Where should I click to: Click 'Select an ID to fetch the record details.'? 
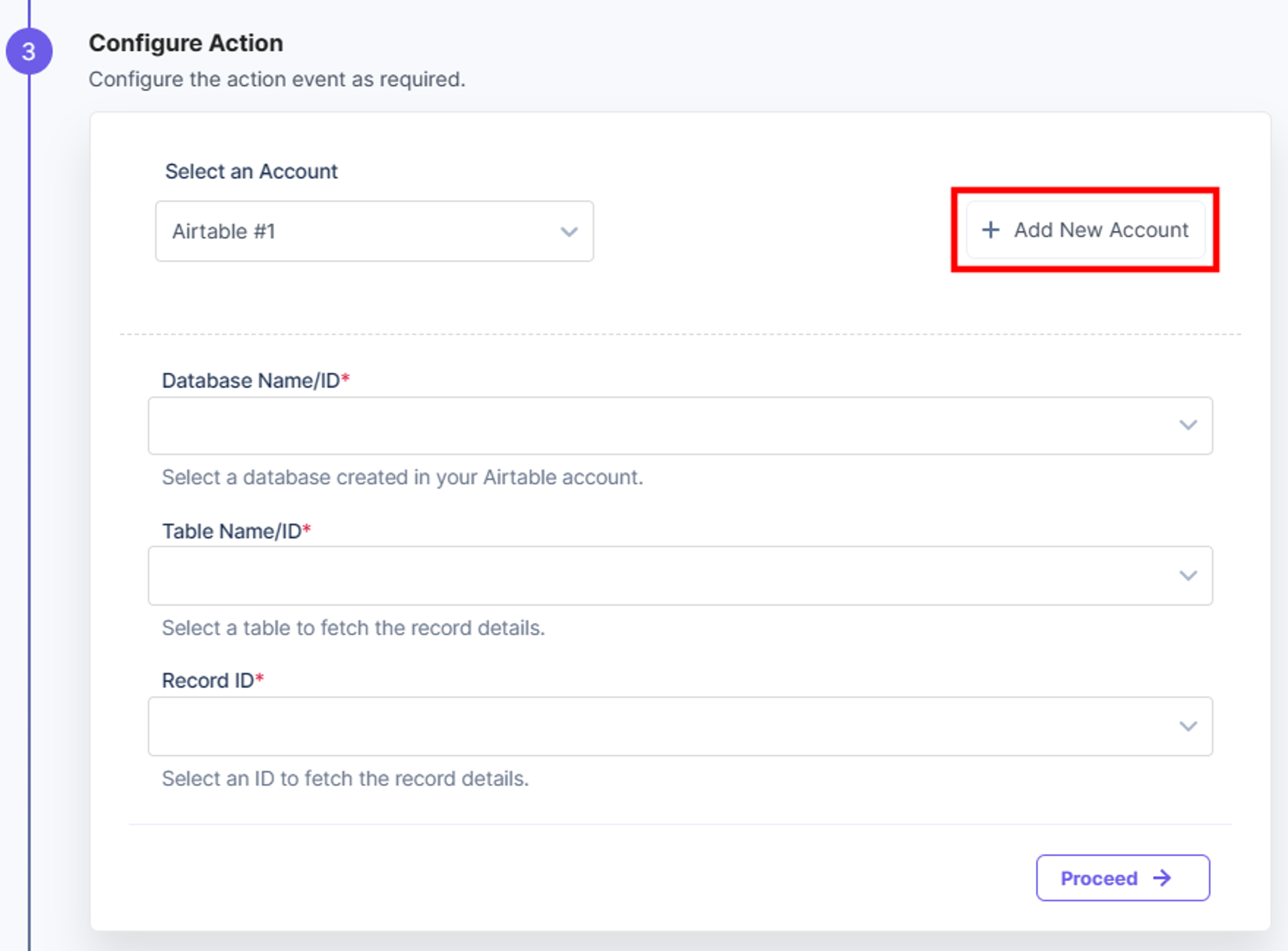pyautogui.click(x=345, y=779)
